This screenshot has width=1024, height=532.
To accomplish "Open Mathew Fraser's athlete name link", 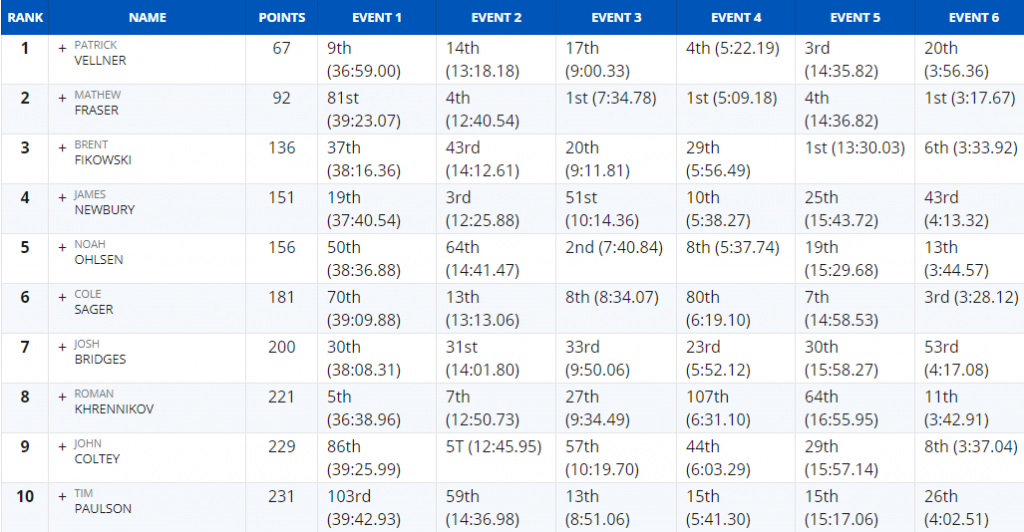I will (x=97, y=102).
